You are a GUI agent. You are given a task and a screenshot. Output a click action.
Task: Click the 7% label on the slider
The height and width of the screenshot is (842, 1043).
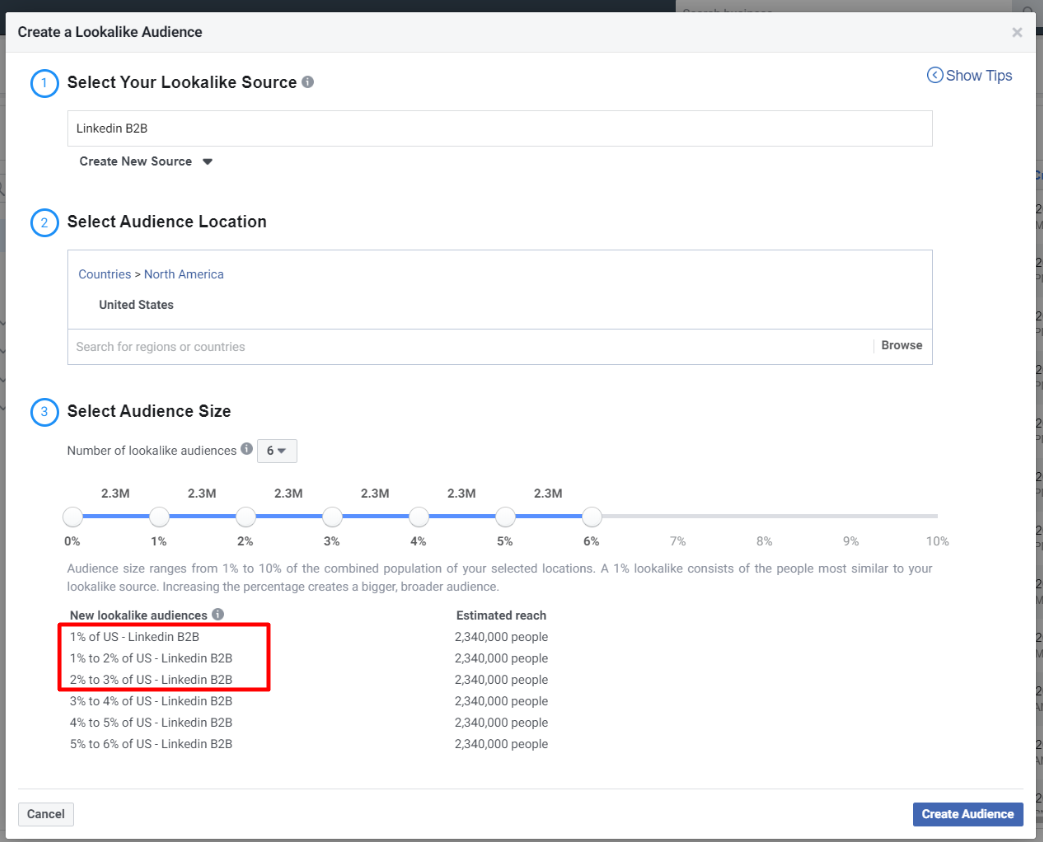point(678,541)
